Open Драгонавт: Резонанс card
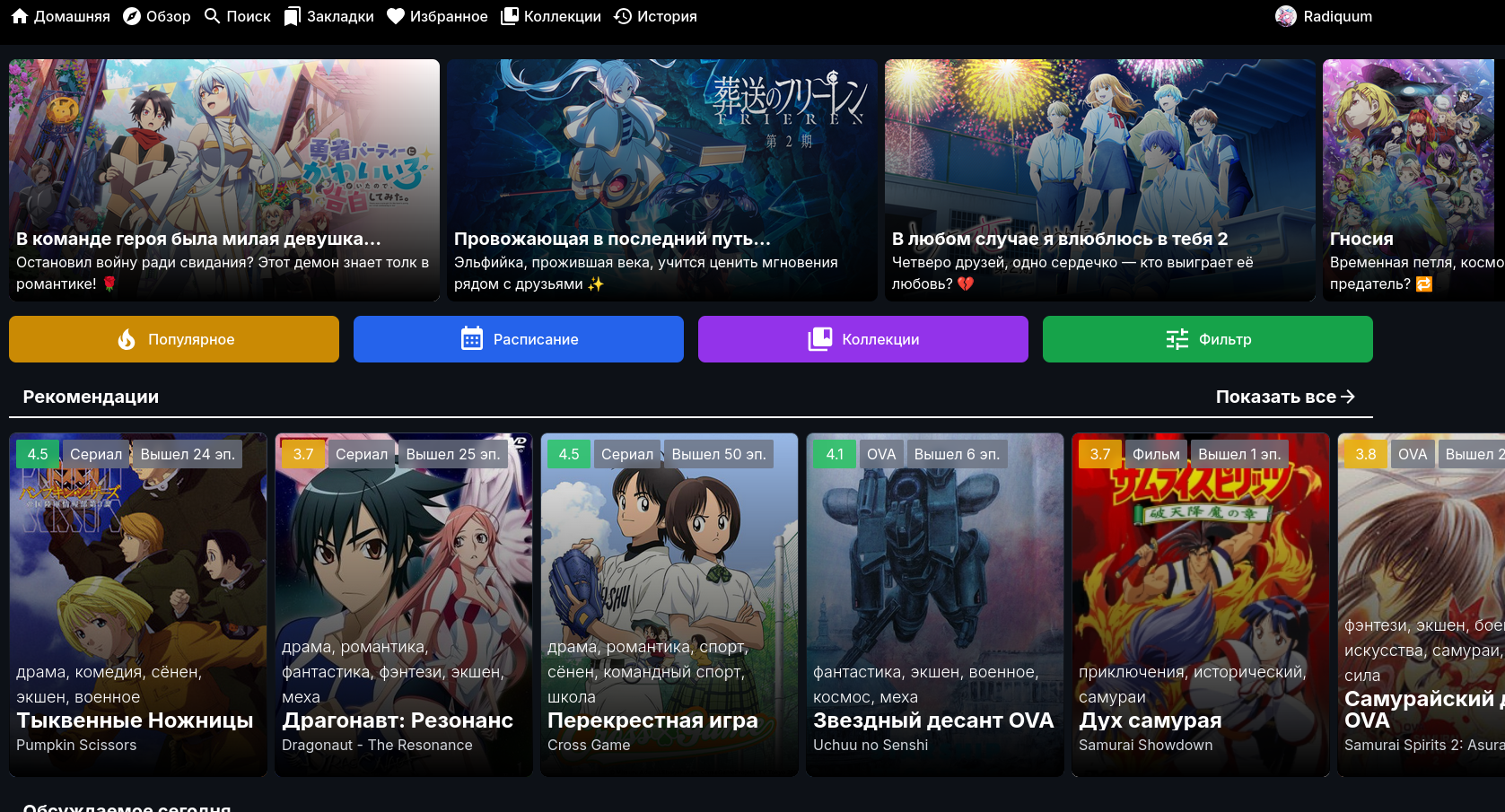This screenshot has height=812, width=1505. (403, 604)
